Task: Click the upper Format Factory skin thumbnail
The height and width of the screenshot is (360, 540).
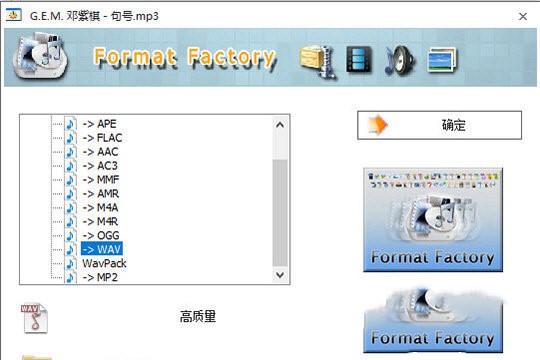Action: click(433, 220)
